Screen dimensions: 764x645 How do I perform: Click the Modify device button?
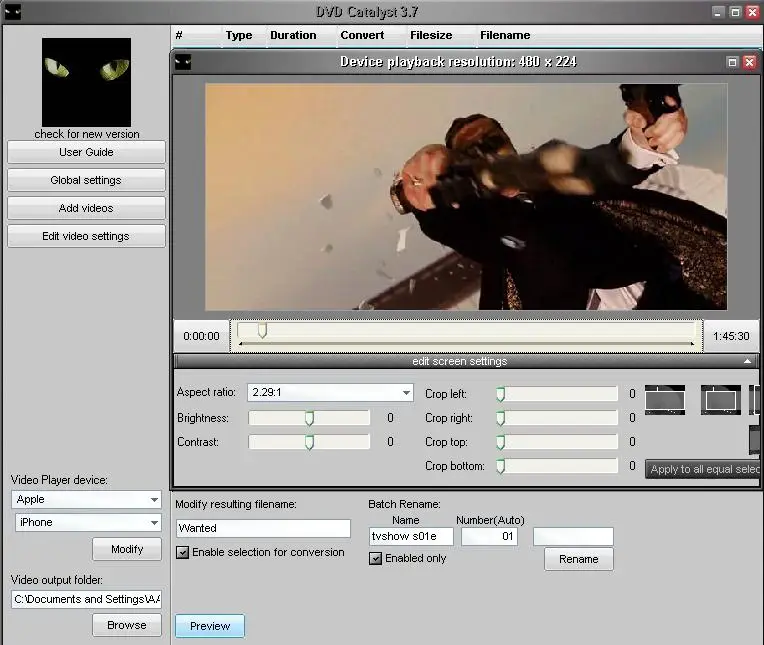click(127, 549)
